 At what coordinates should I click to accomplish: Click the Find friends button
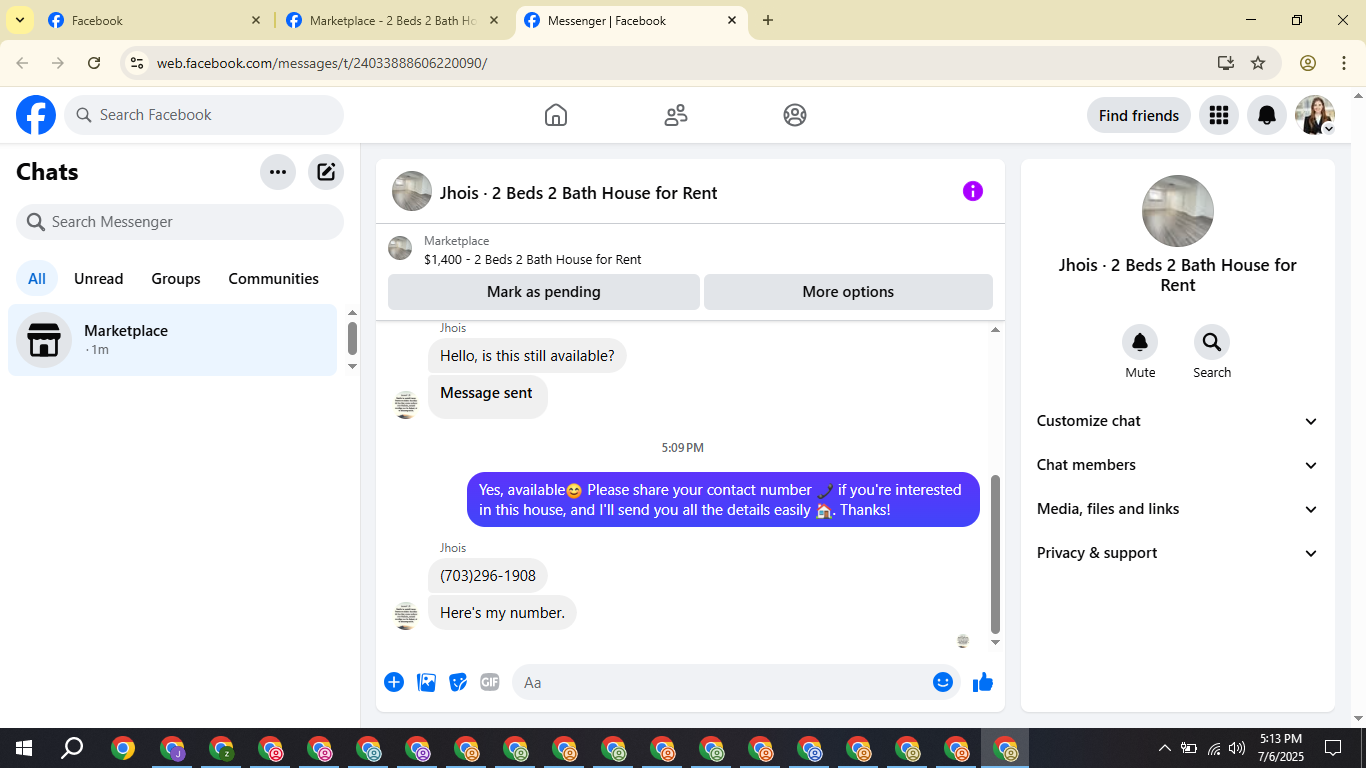point(1139,115)
